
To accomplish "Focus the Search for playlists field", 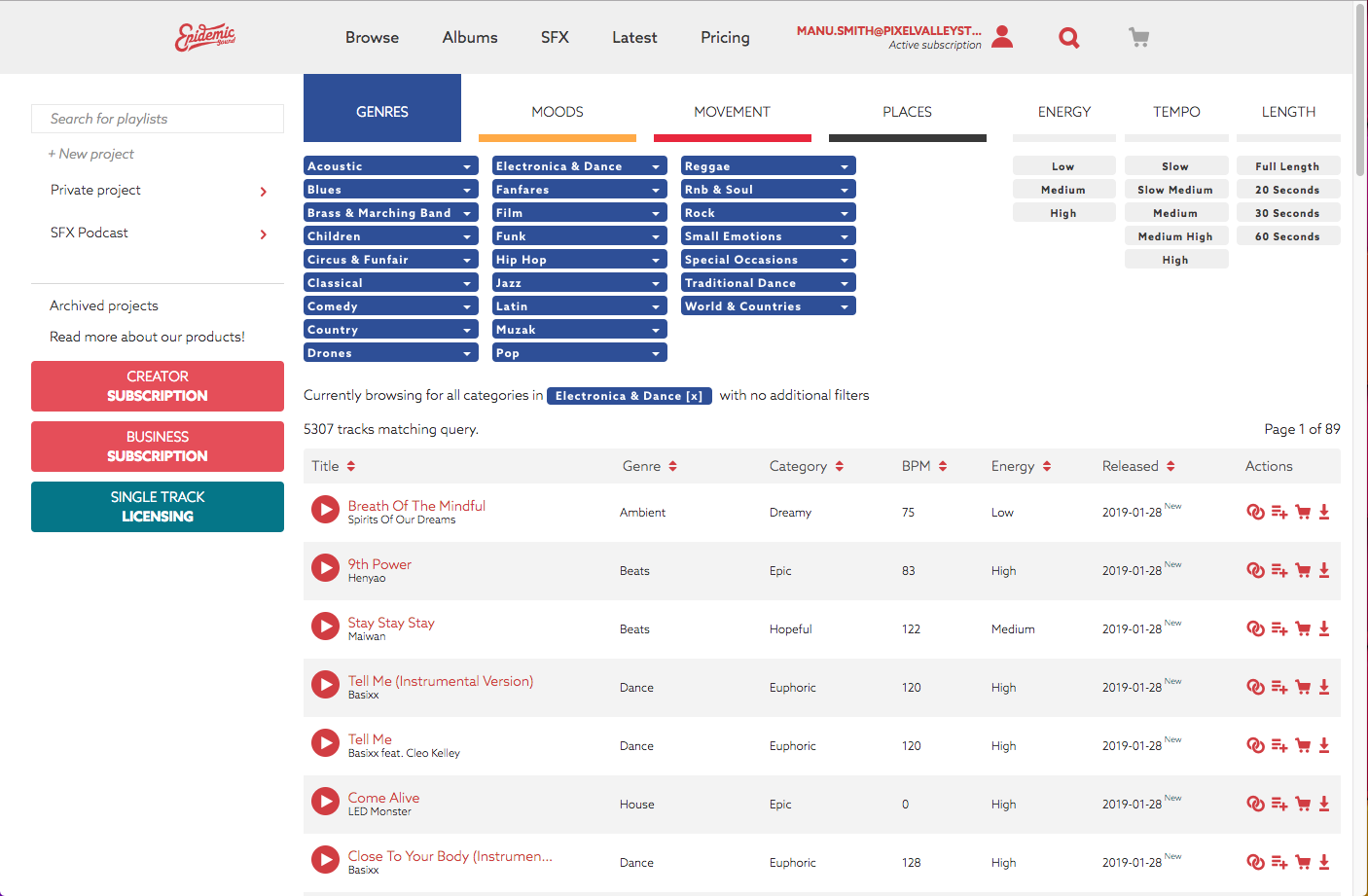I will click(158, 119).
